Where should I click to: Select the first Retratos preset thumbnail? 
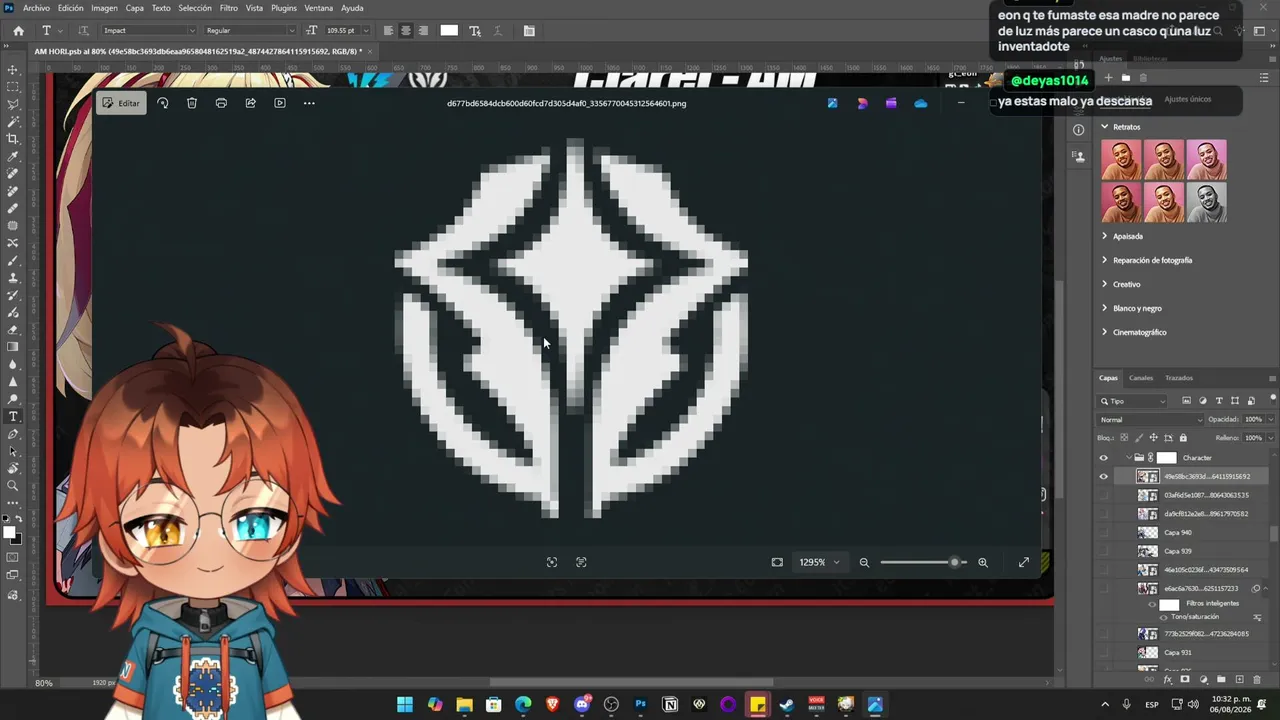click(1121, 160)
